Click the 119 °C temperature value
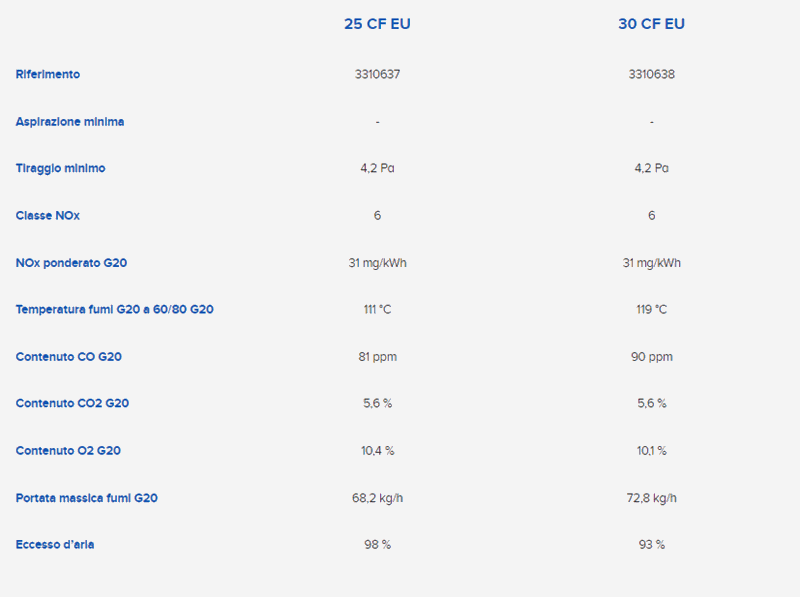 651,310
